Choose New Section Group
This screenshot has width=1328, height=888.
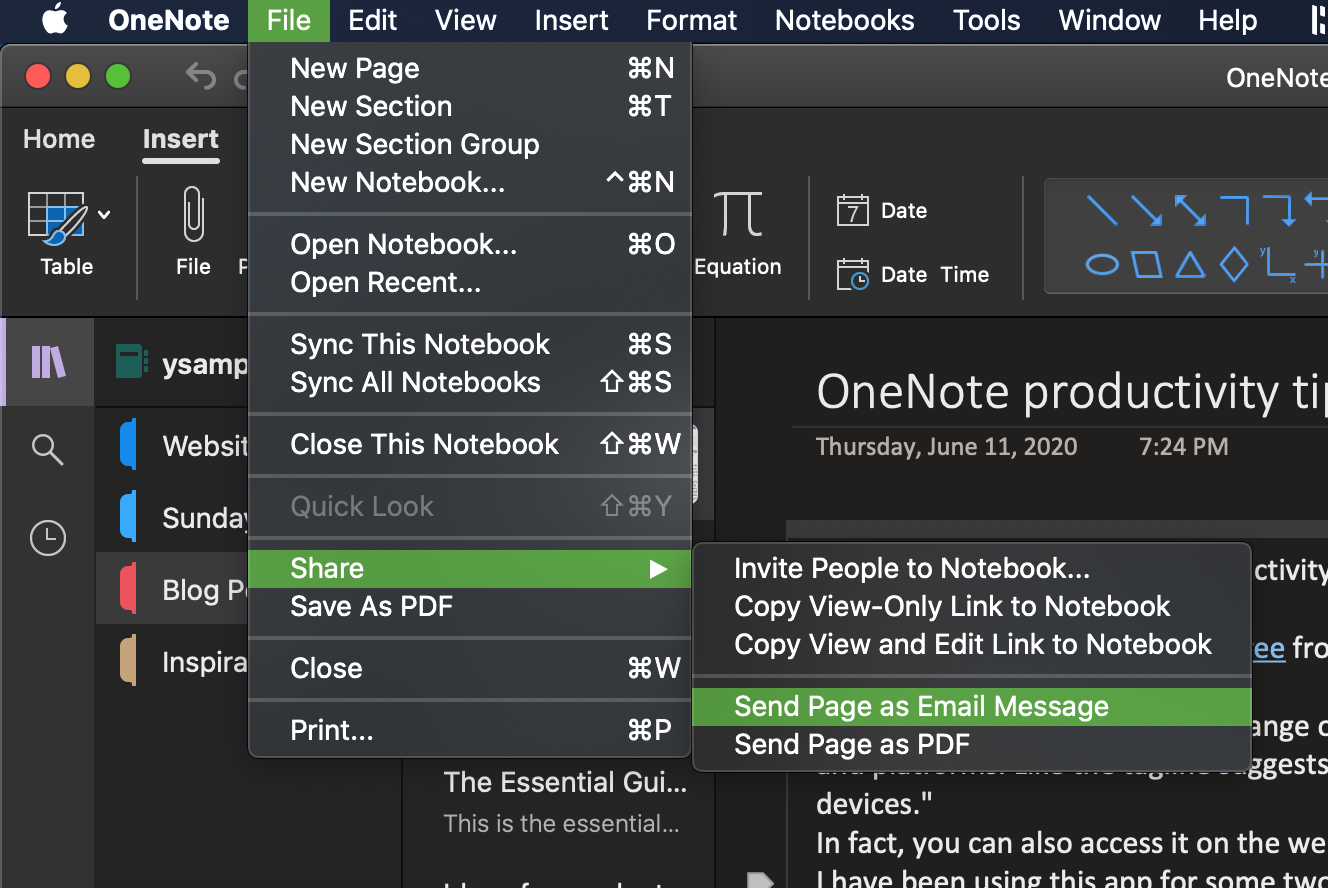(x=469, y=144)
